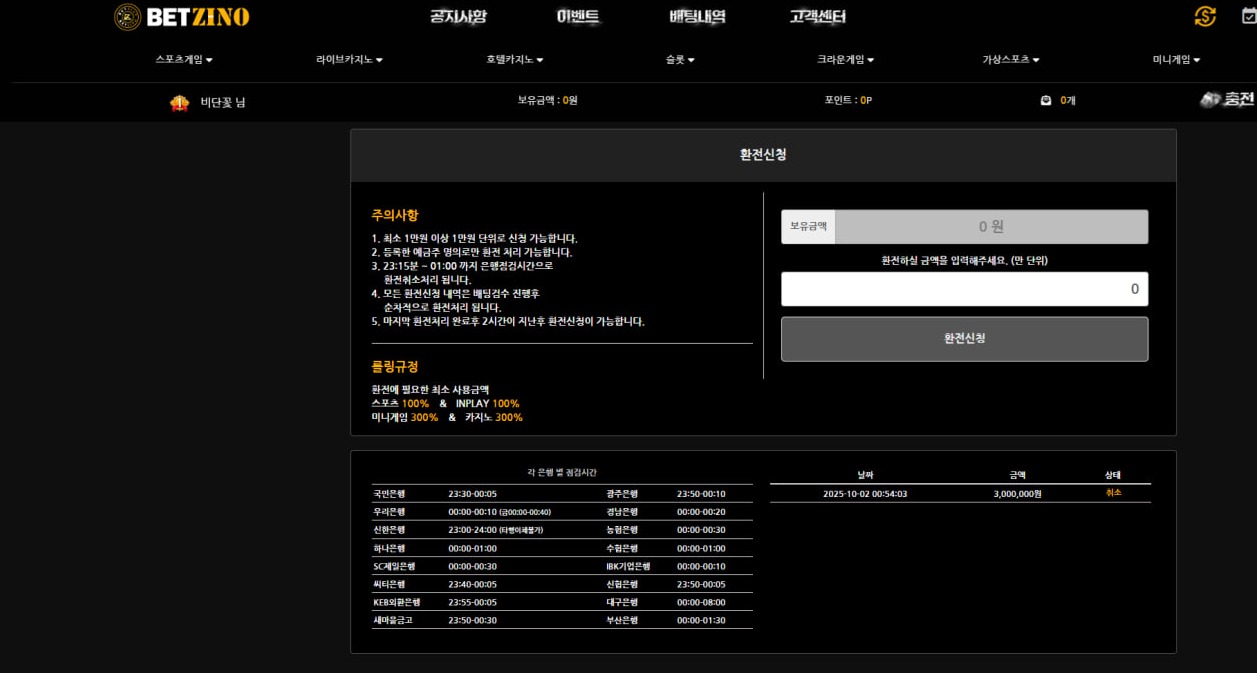This screenshot has height=673, width=1257.
Task: Expand the 라이브카지노 dropdown menu
Action: [x=349, y=60]
